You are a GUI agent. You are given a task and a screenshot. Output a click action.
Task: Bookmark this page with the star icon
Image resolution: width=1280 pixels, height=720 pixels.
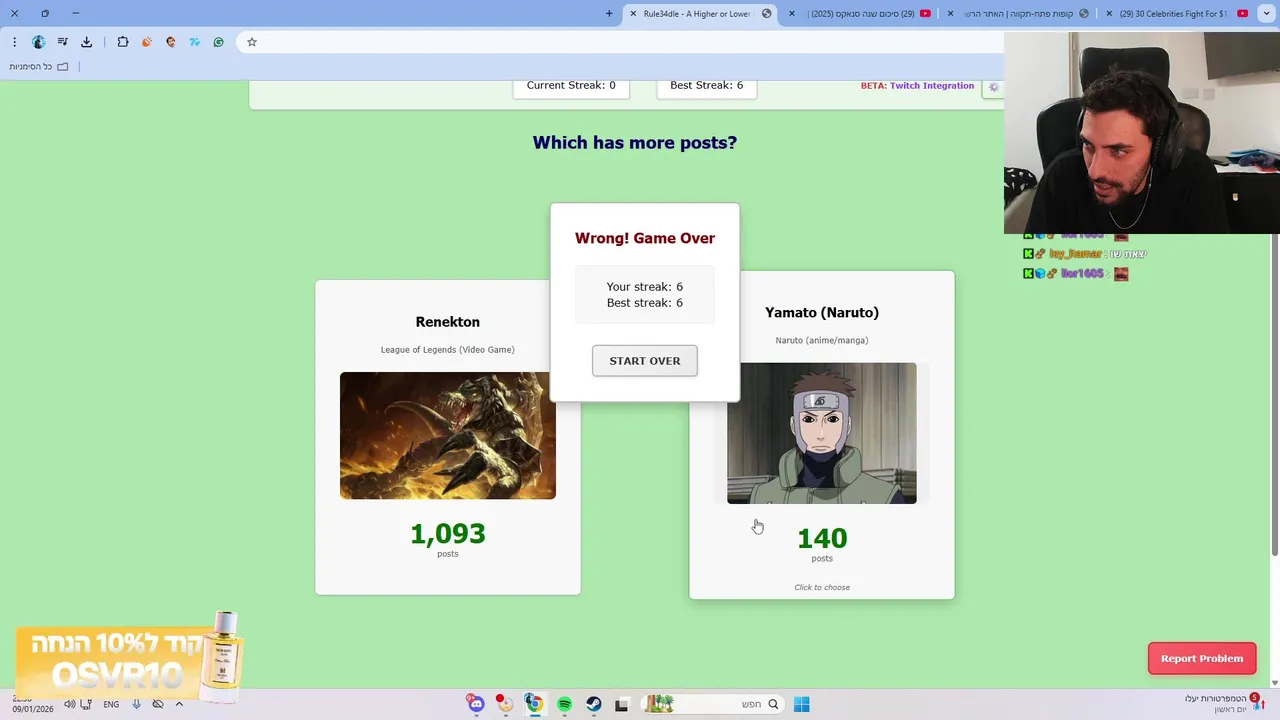coord(252,42)
